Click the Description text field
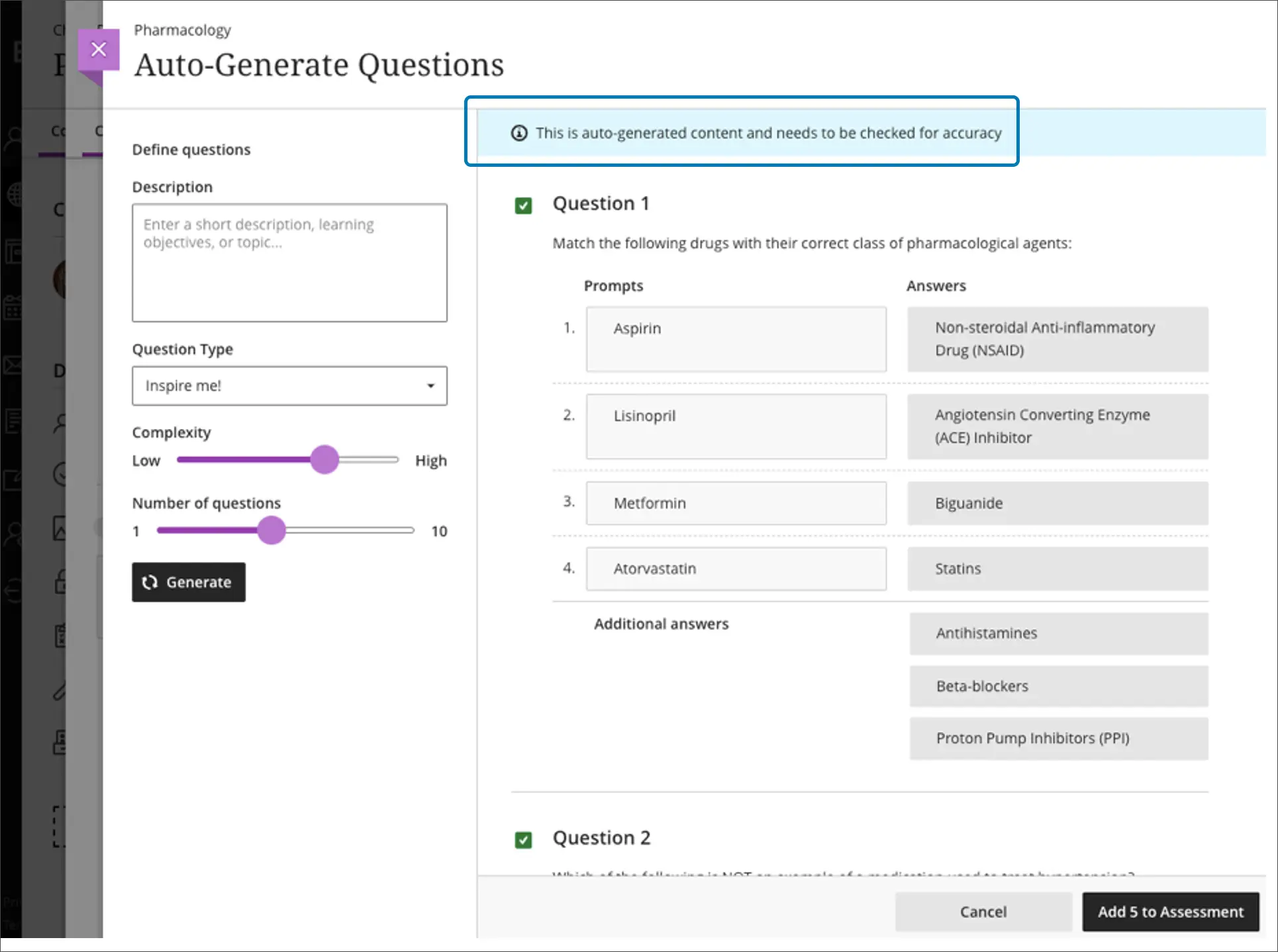The image size is (1278, 952). tap(289, 263)
